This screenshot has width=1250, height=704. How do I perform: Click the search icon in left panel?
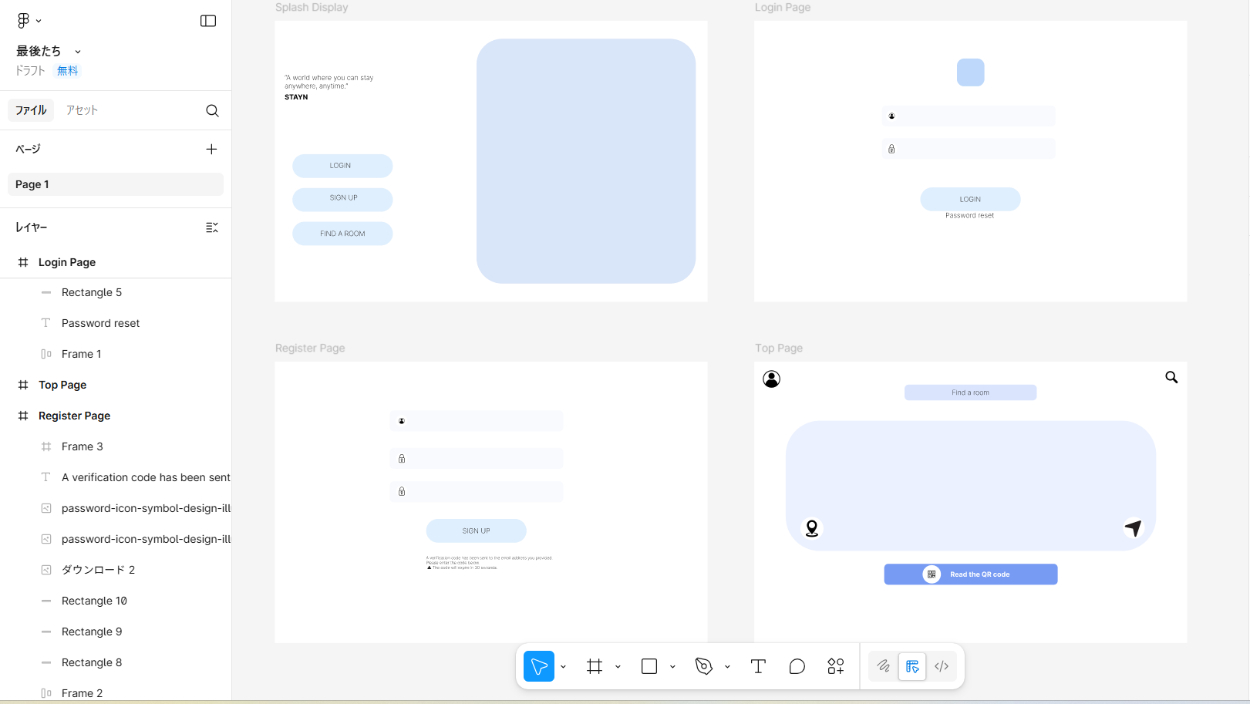(212, 111)
